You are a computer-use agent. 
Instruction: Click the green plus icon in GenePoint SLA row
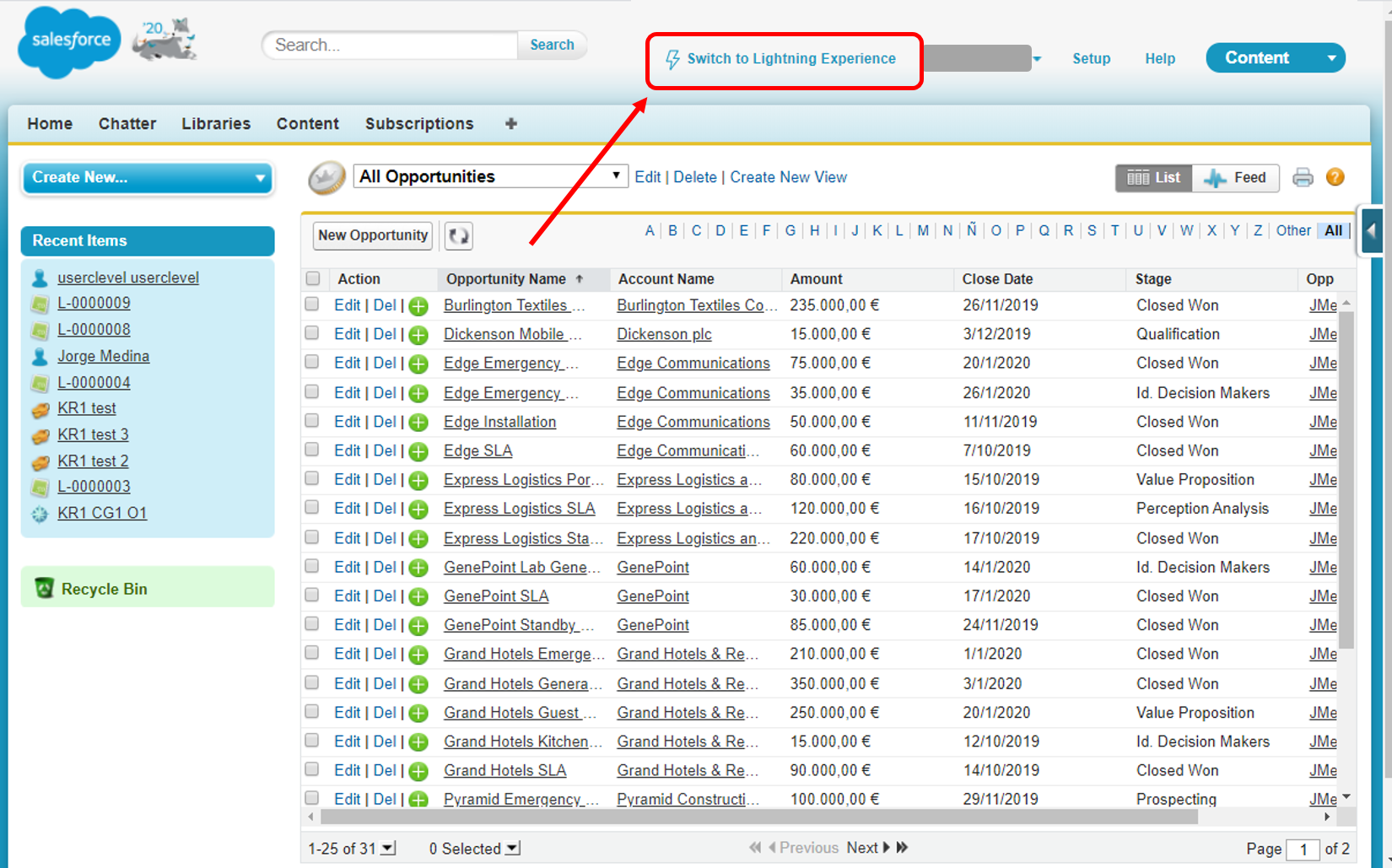(x=418, y=597)
